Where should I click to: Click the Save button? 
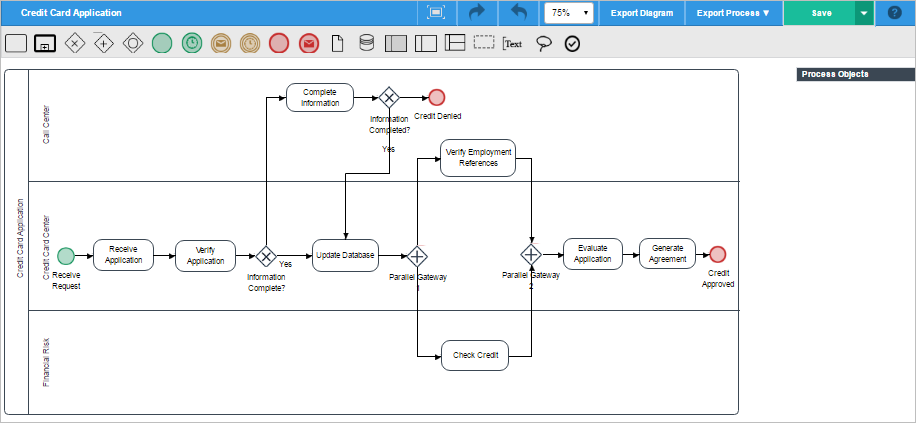[x=820, y=13]
